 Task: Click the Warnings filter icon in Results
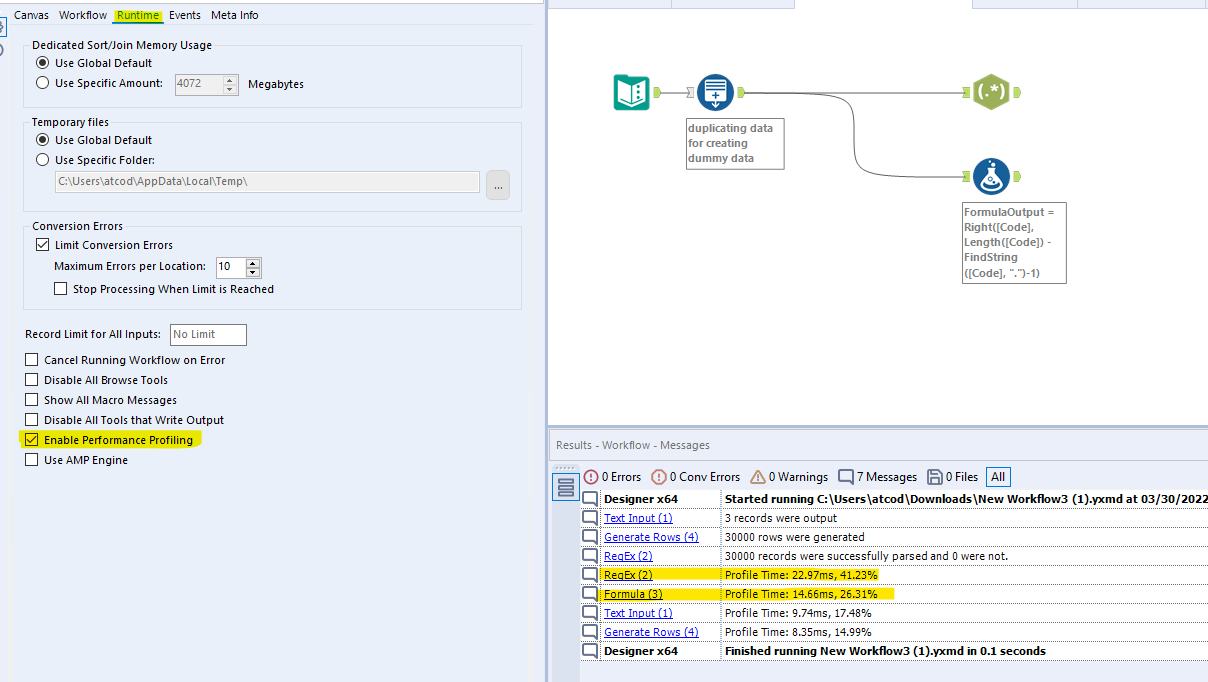(762, 476)
